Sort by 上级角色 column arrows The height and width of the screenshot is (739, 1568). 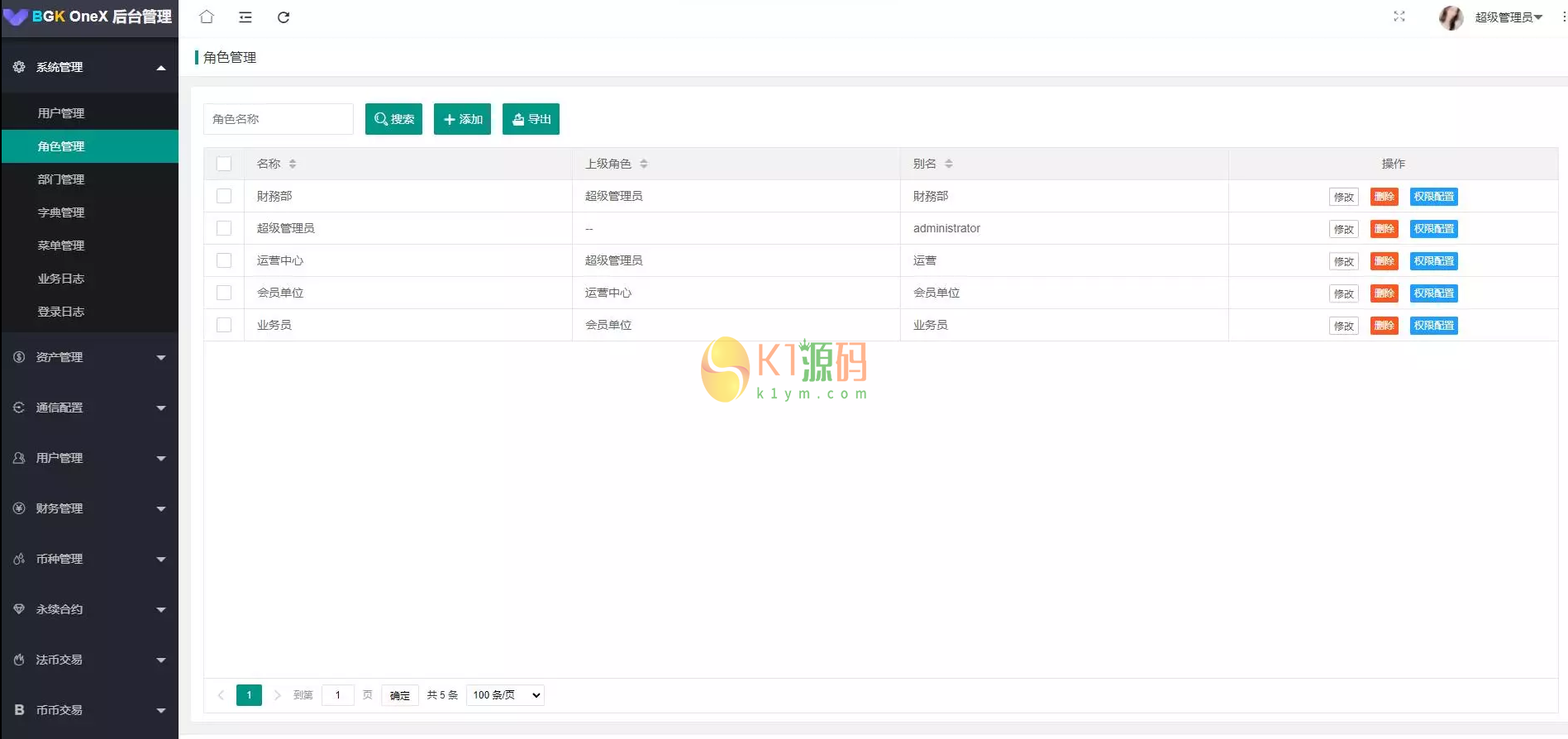[644, 164]
